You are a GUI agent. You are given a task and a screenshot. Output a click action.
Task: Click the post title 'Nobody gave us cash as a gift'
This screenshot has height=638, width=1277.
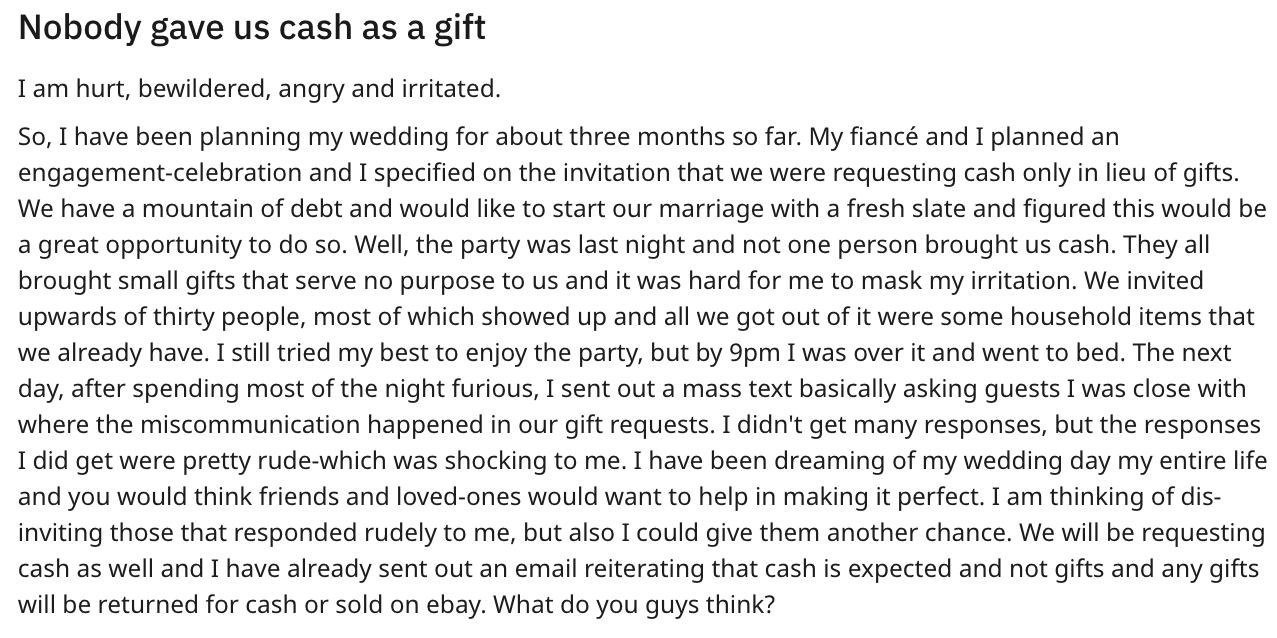[x=252, y=27]
